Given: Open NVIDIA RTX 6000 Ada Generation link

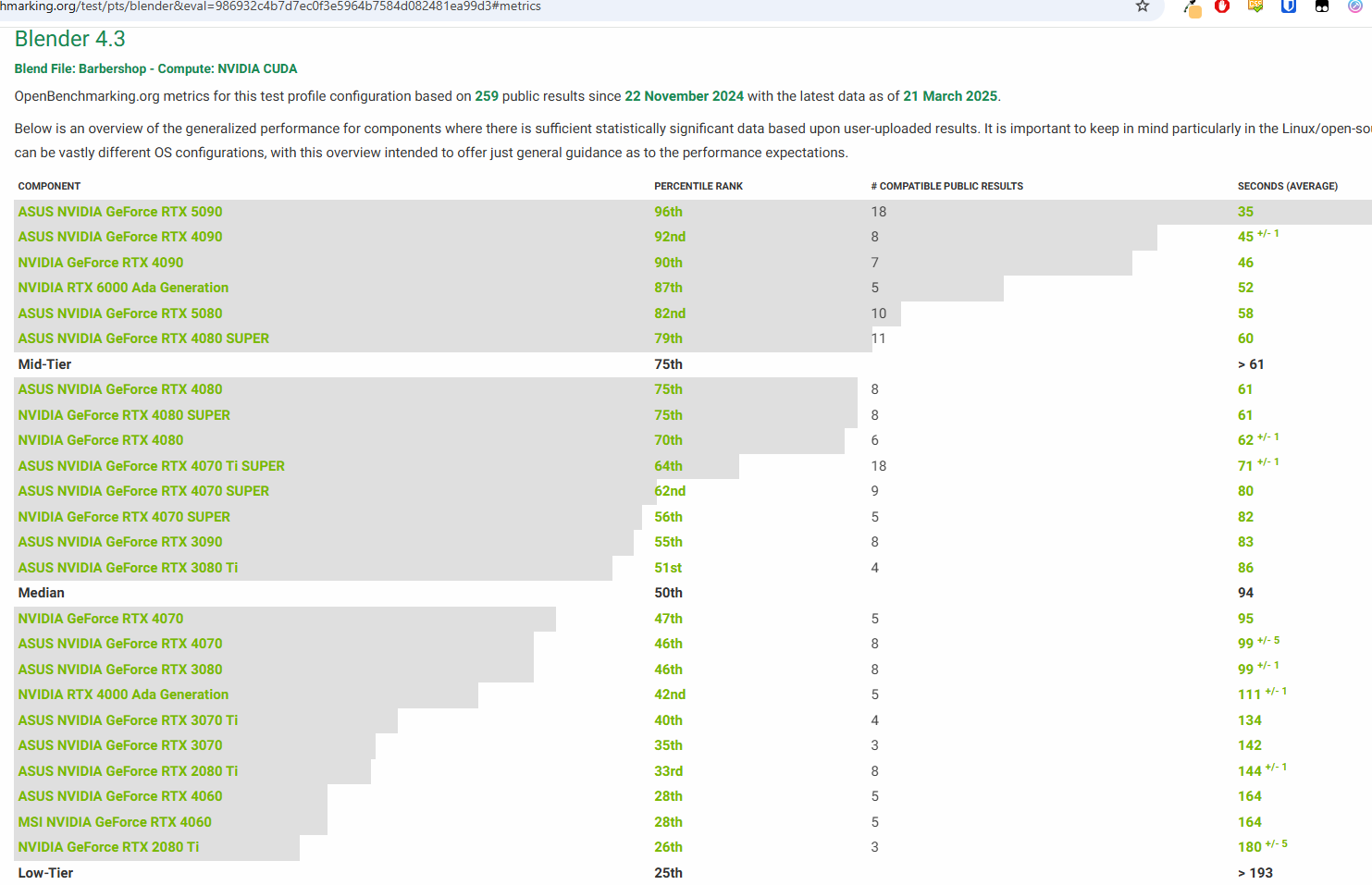Looking at the screenshot, I should click(x=123, y=288).
